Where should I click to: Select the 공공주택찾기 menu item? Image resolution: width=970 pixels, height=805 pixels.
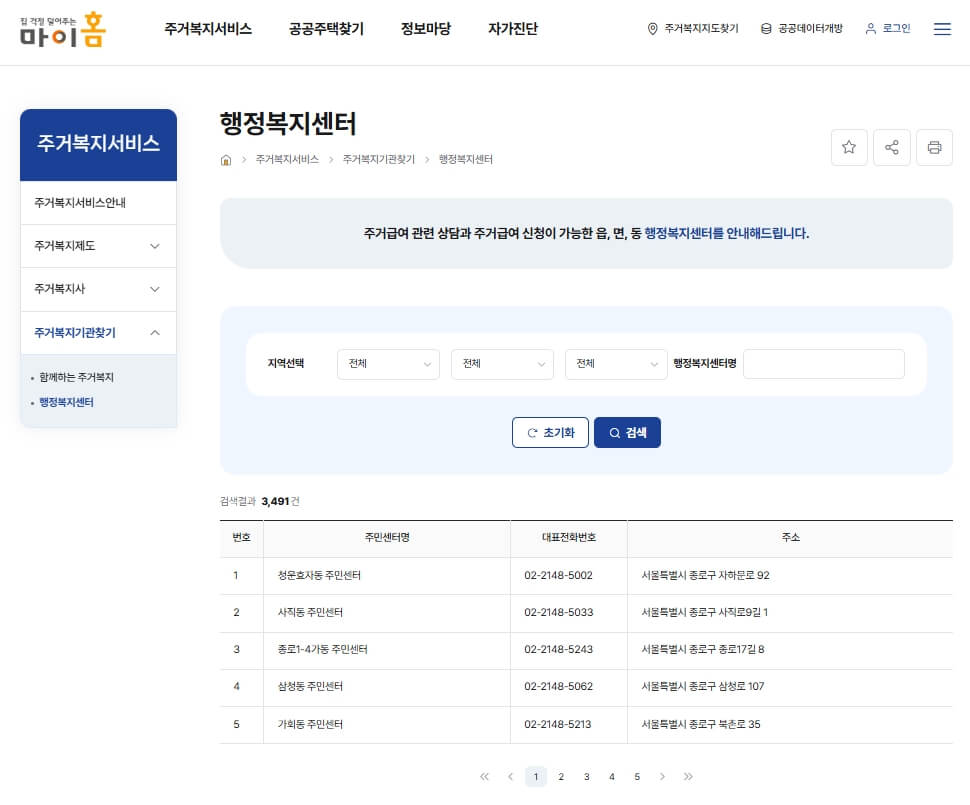[326, 29]
